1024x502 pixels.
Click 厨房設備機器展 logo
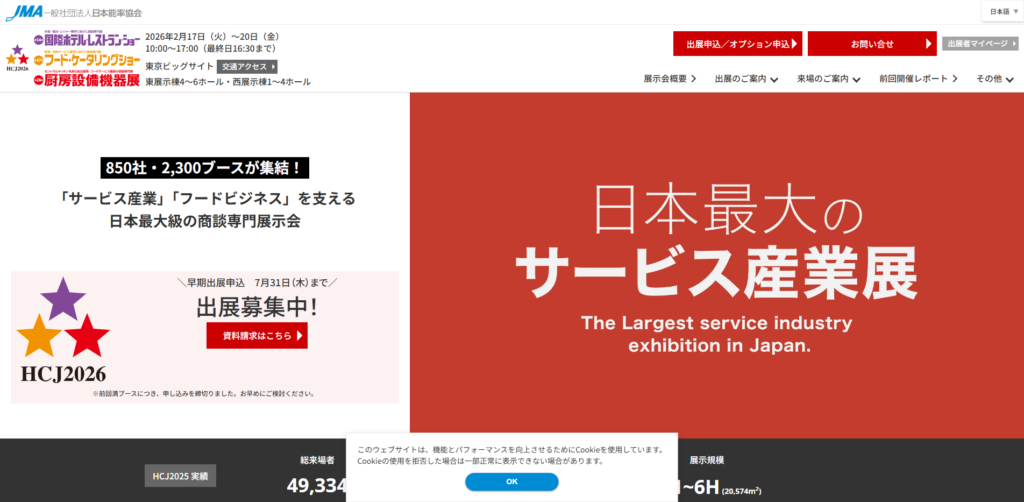(x=87, y=80)
